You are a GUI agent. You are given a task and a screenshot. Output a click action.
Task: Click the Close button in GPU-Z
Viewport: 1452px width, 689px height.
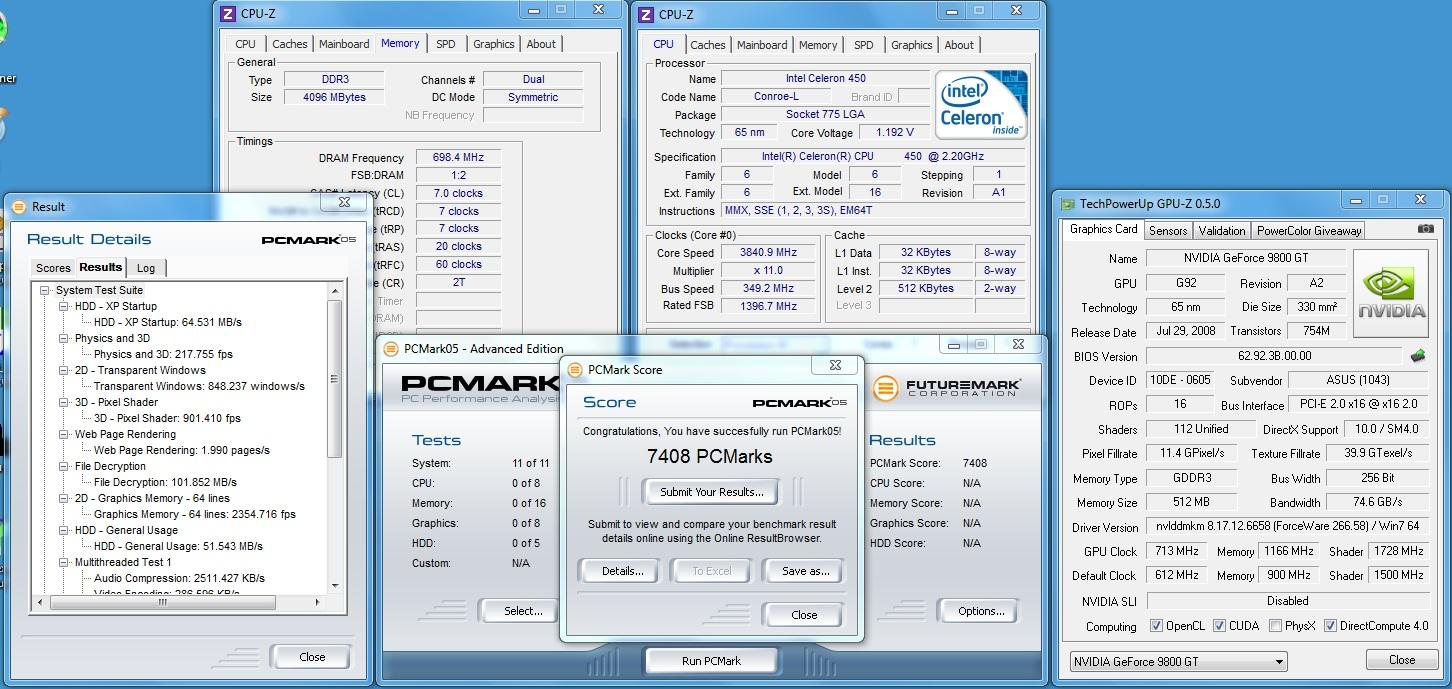[x=1402, y=660]
